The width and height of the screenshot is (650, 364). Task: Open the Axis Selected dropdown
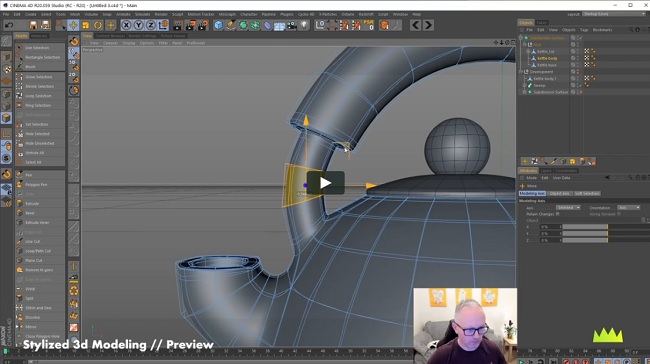568,207
